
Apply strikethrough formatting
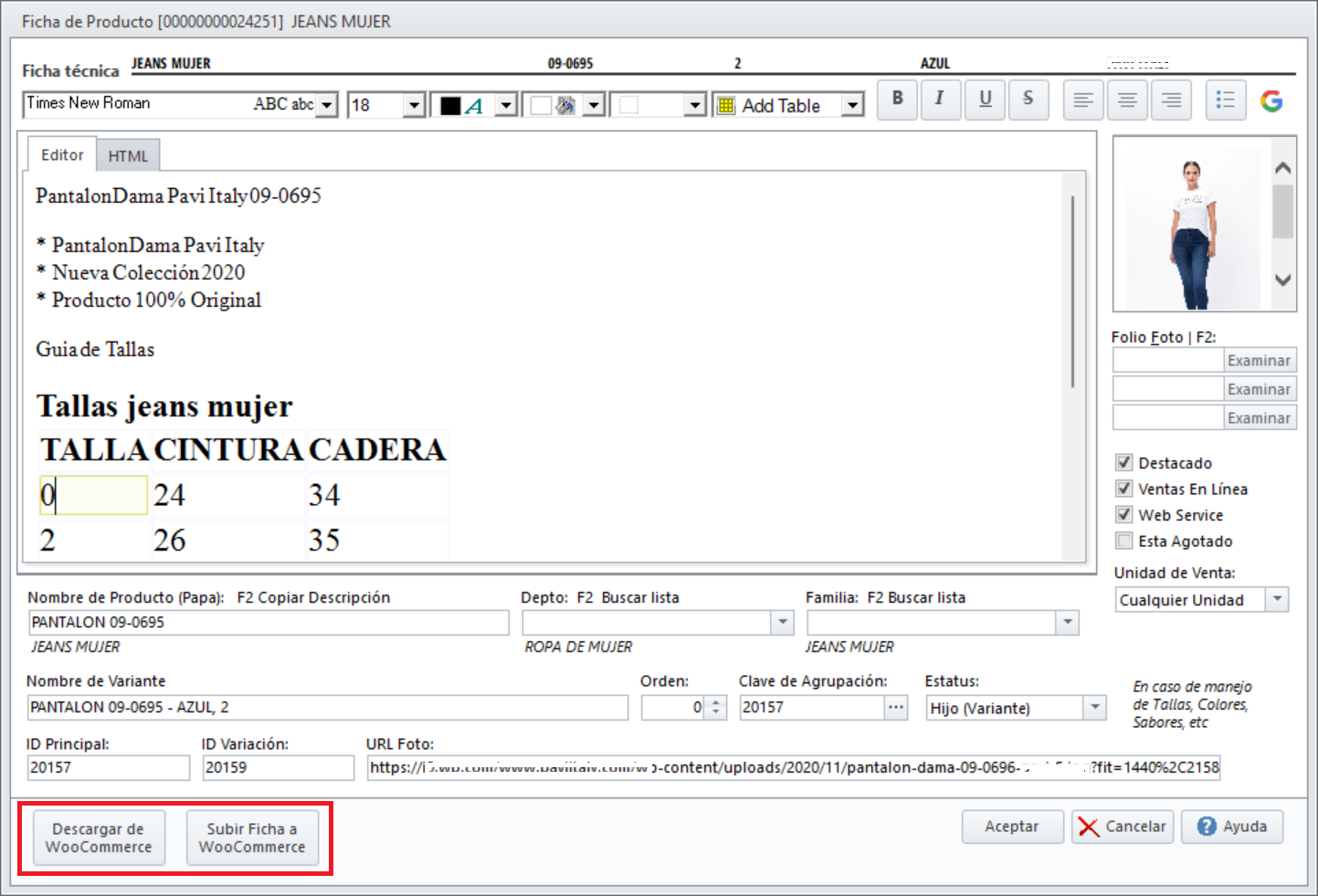[1028, 100]
